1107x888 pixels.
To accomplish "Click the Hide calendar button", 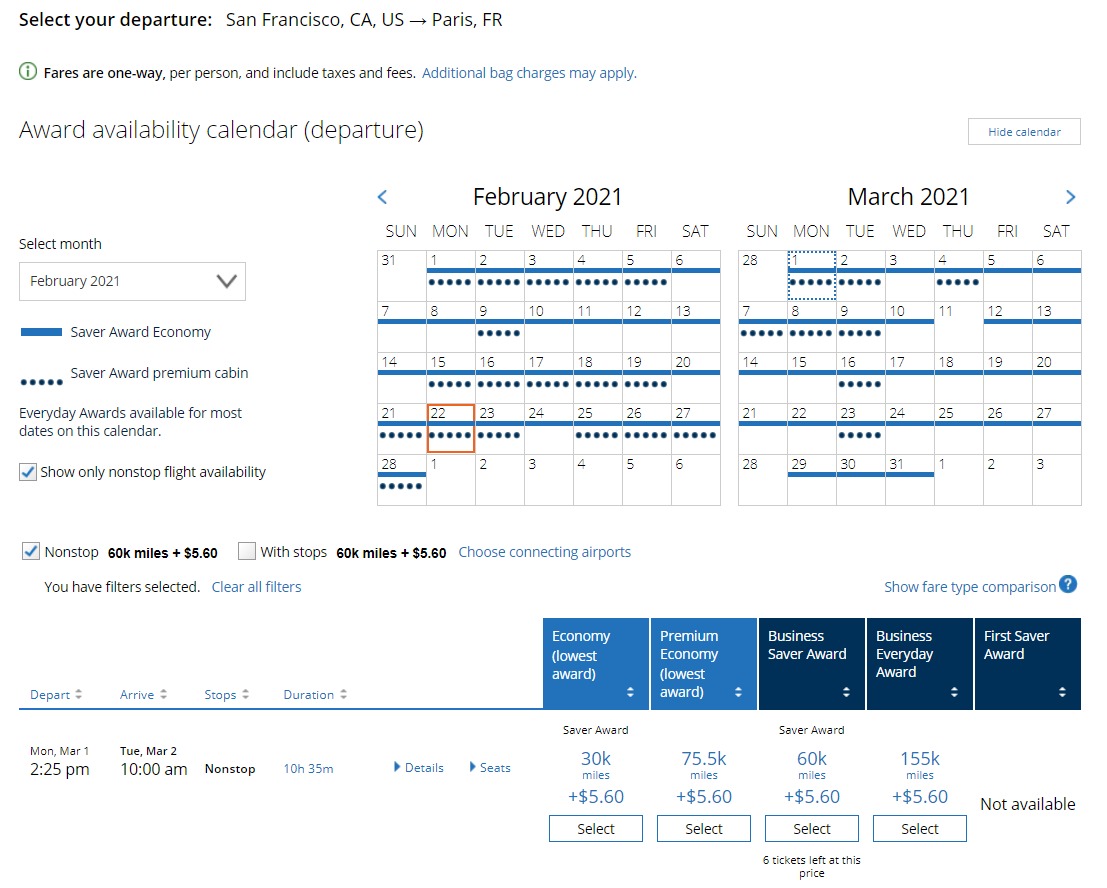I will pyautogui.click(x=1024, y=131).
